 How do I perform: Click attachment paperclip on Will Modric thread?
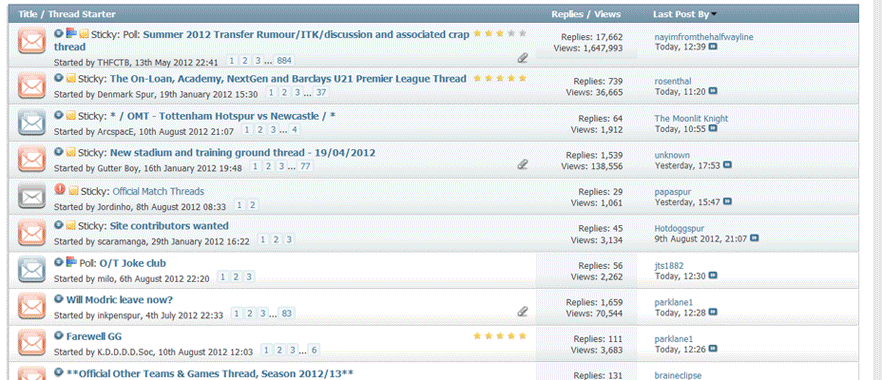tap(523, 311)
